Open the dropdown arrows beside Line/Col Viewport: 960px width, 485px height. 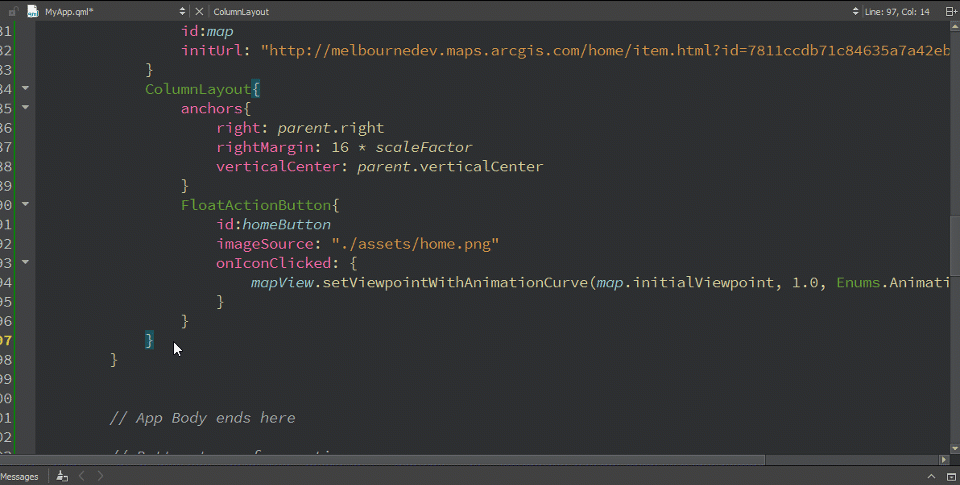[x=855, y=11]
